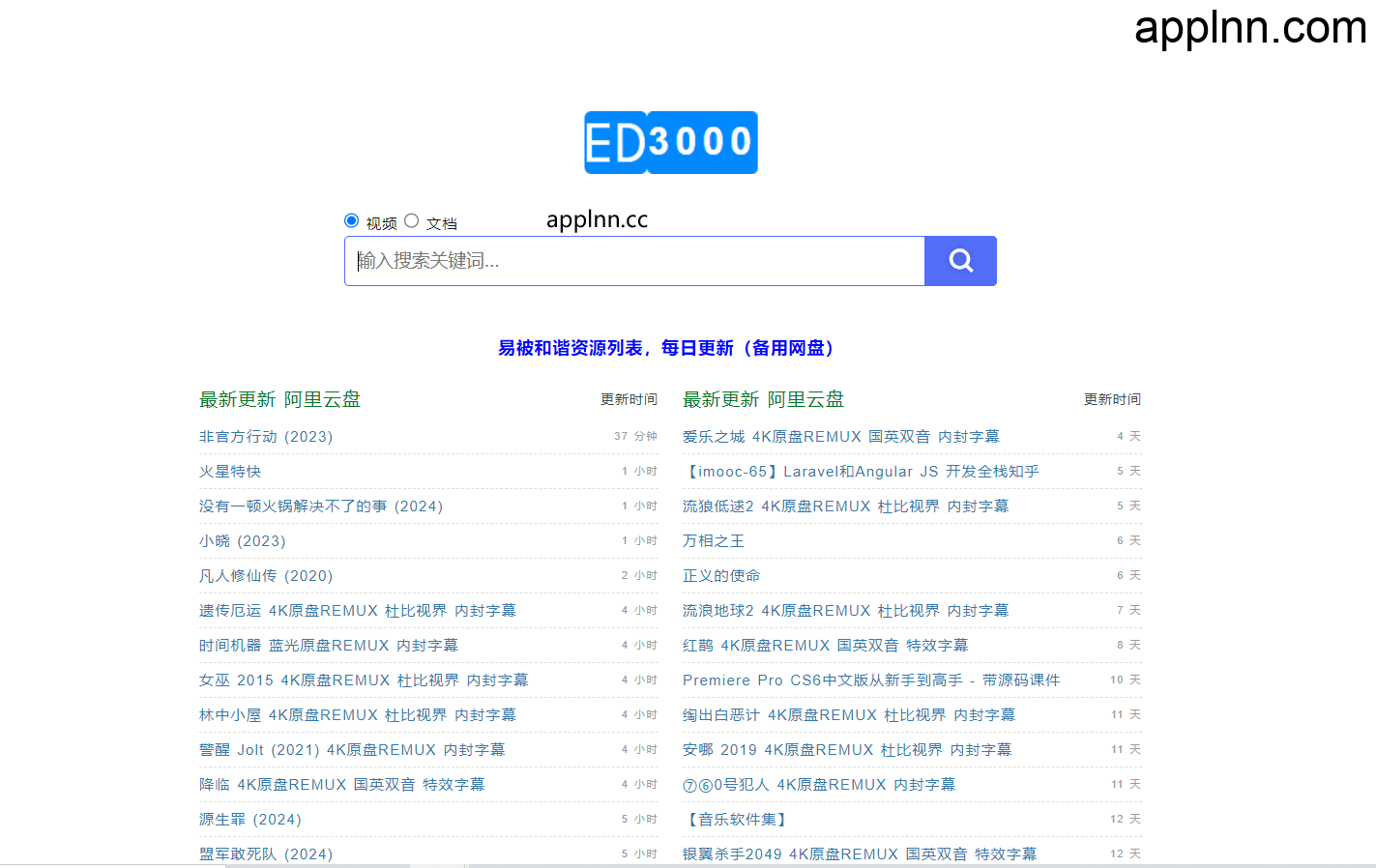
Task: Open the Premiere Pro CS6中文版 tutorial link
Action: point(869,680)
